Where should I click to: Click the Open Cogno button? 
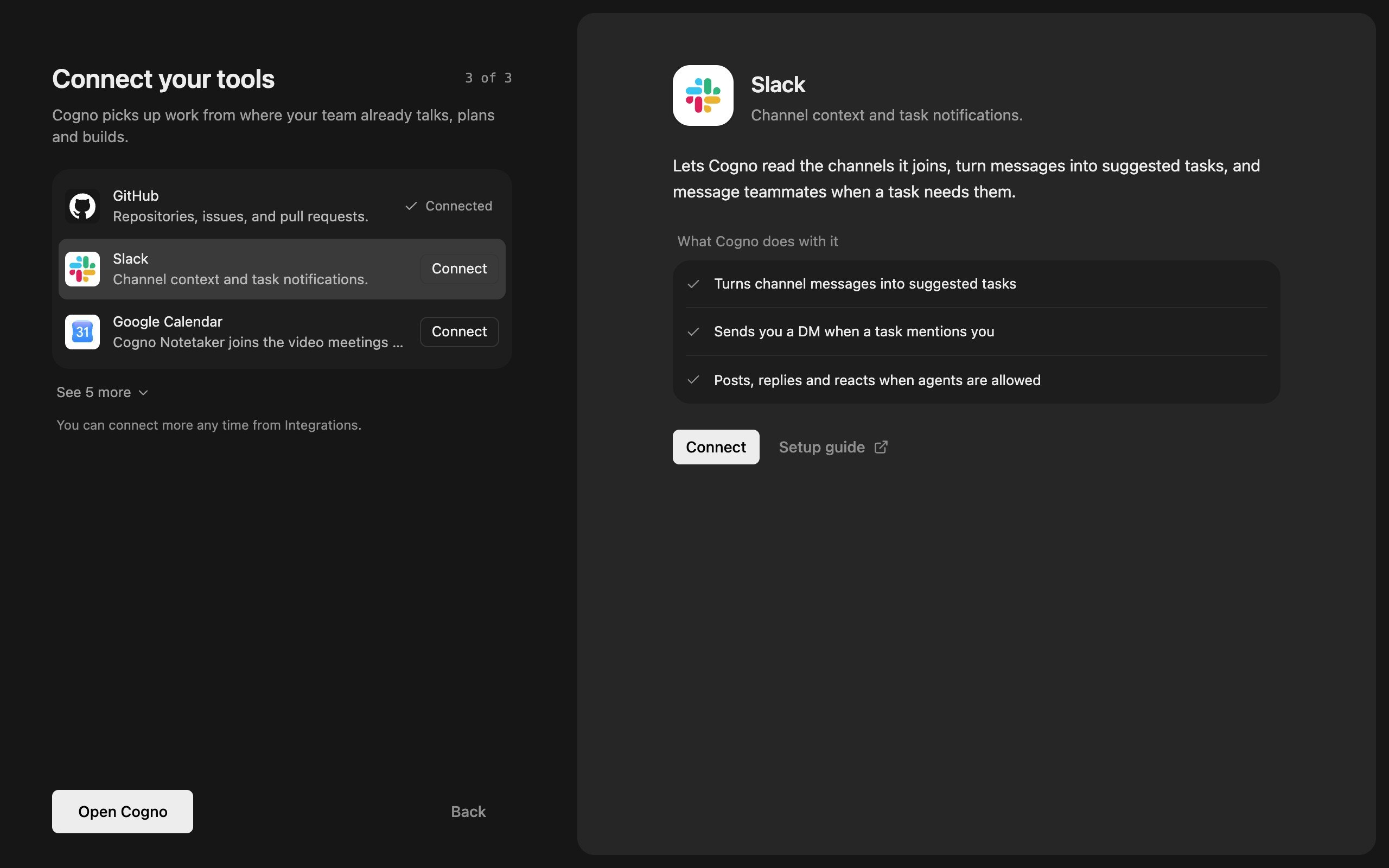click(x=122, y=811)
